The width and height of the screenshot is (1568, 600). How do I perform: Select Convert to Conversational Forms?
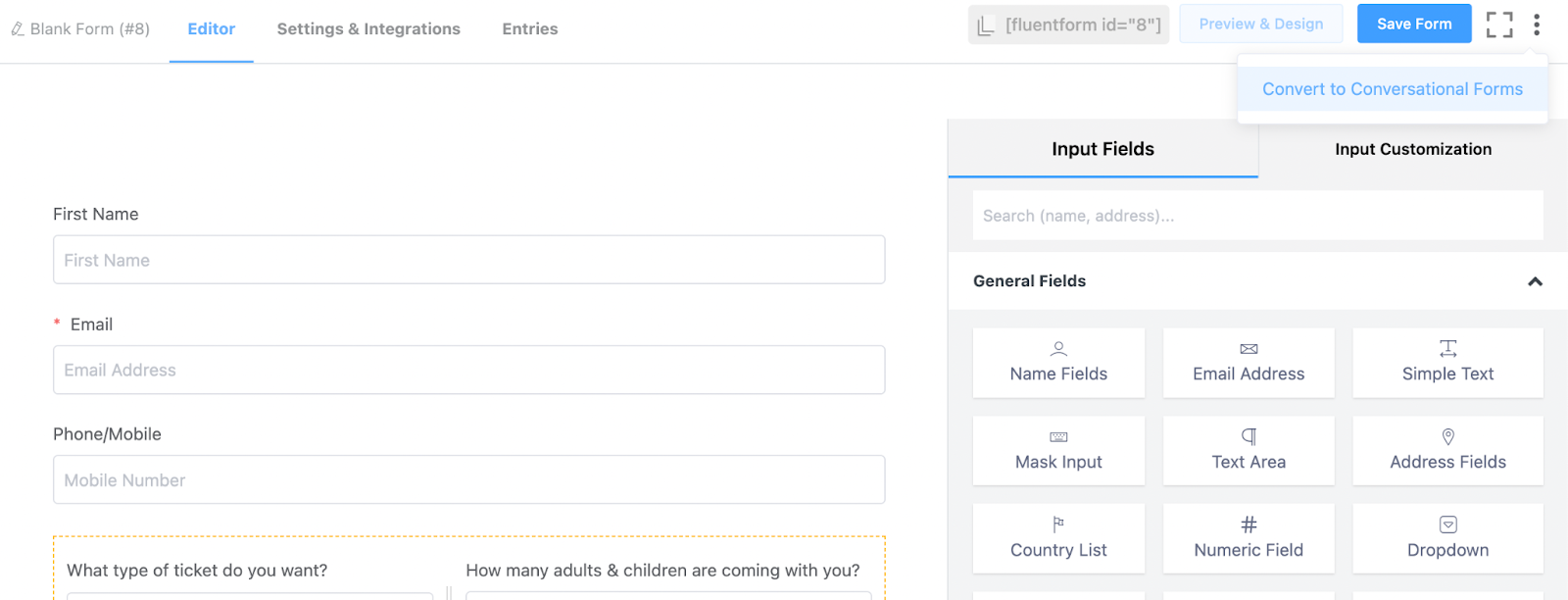(1392, 89)
